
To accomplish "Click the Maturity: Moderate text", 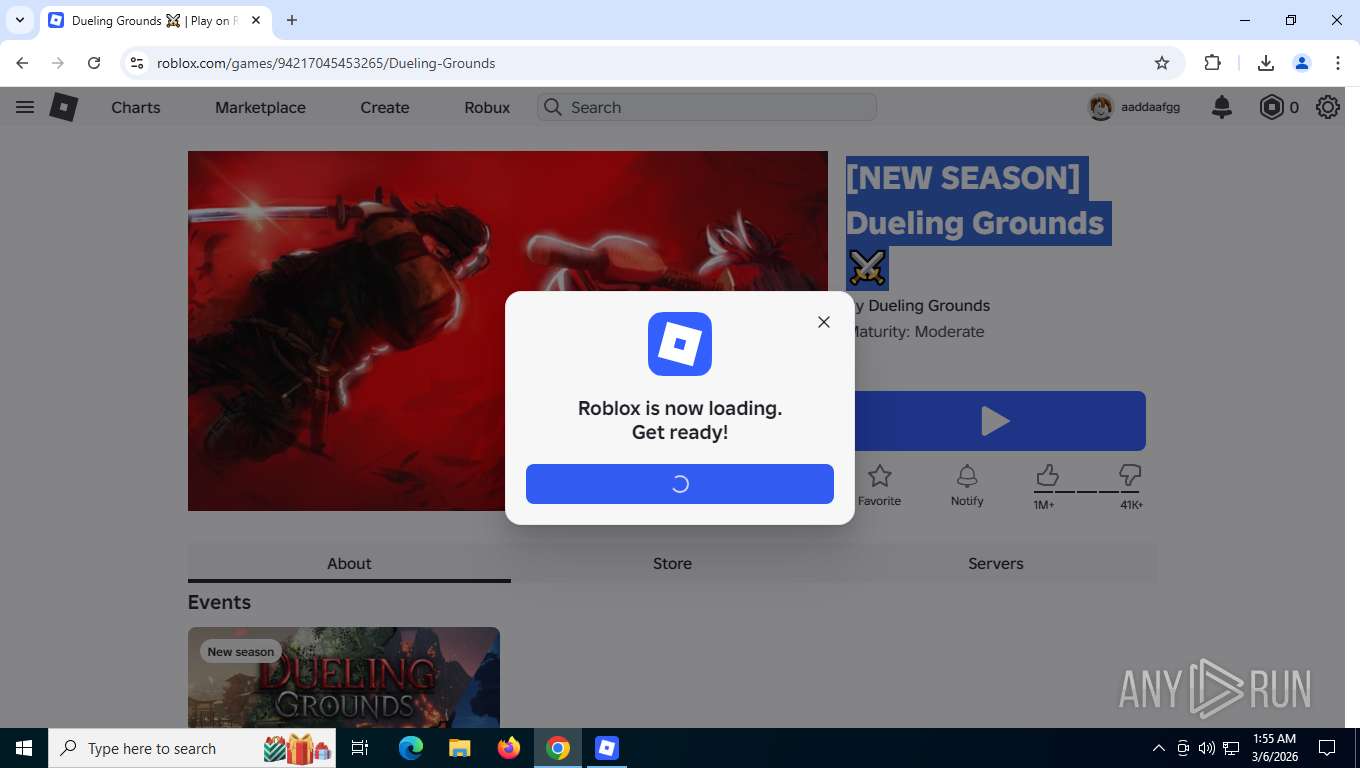I will pos(919,332).
